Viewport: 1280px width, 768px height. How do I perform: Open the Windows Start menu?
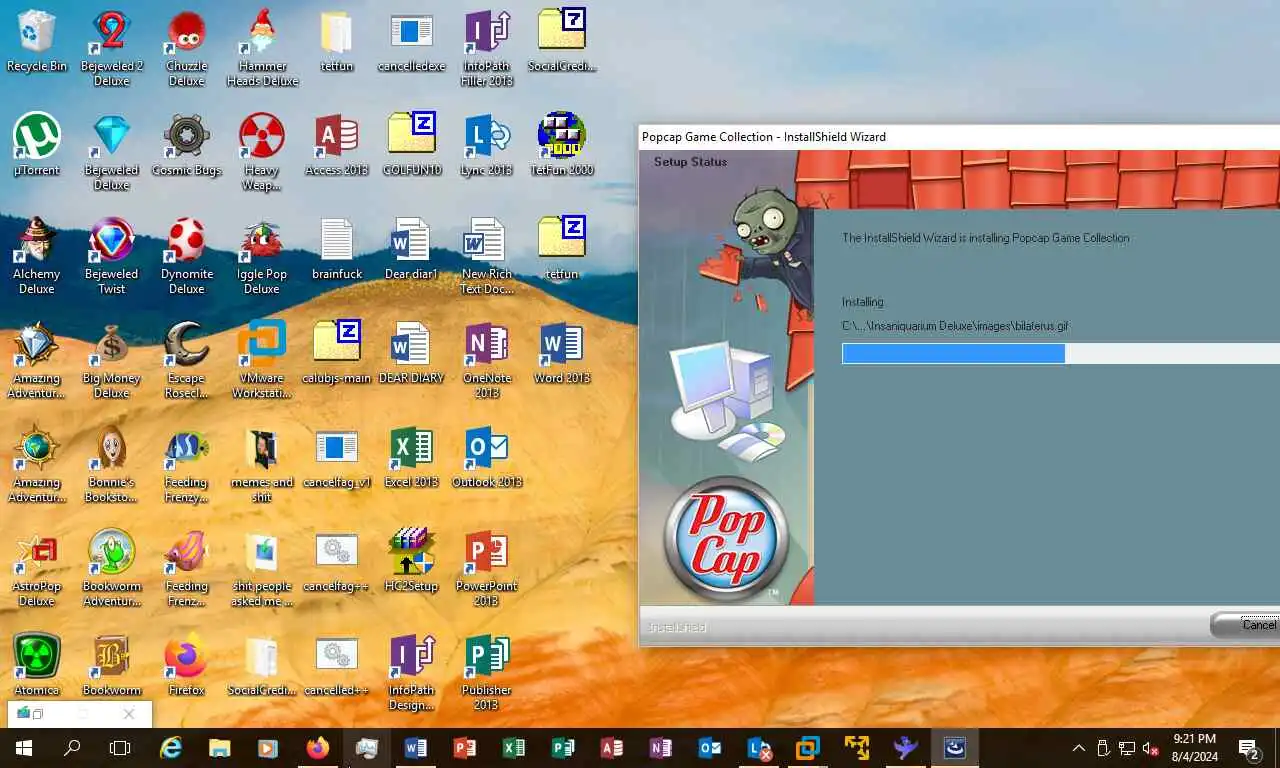[24, 748]
